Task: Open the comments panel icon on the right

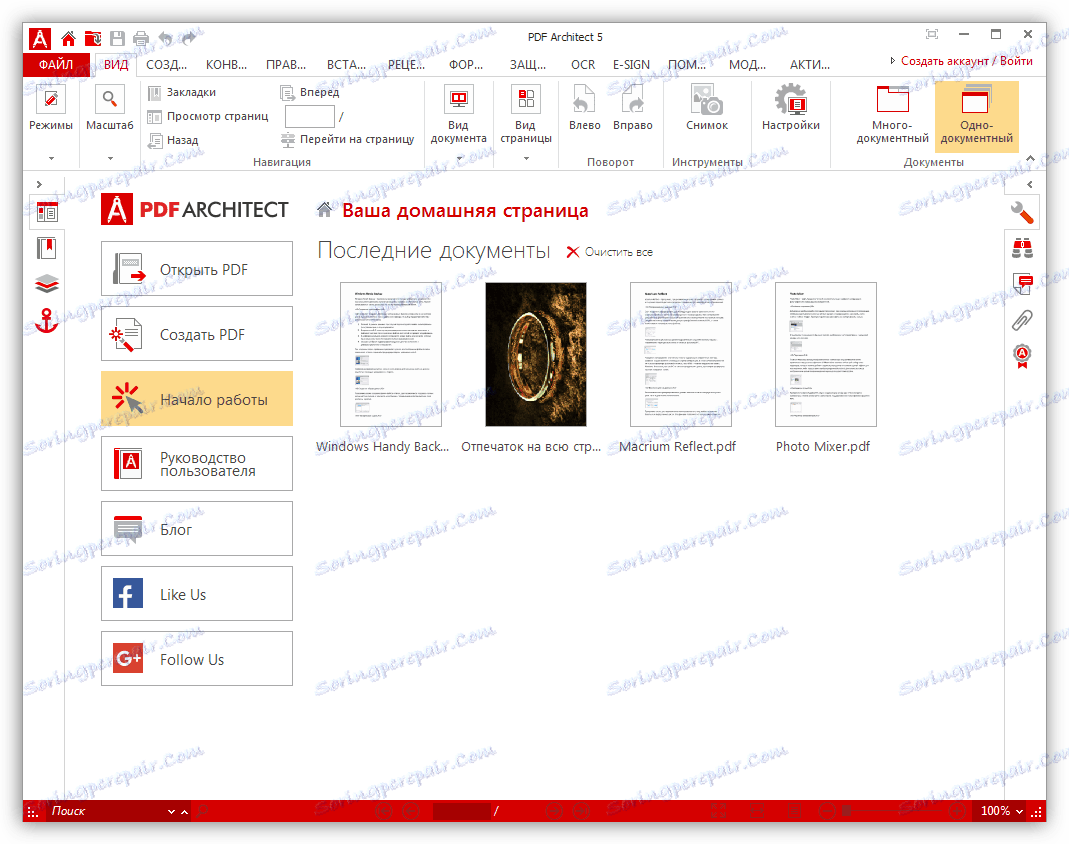Action: click(1022, 284)
